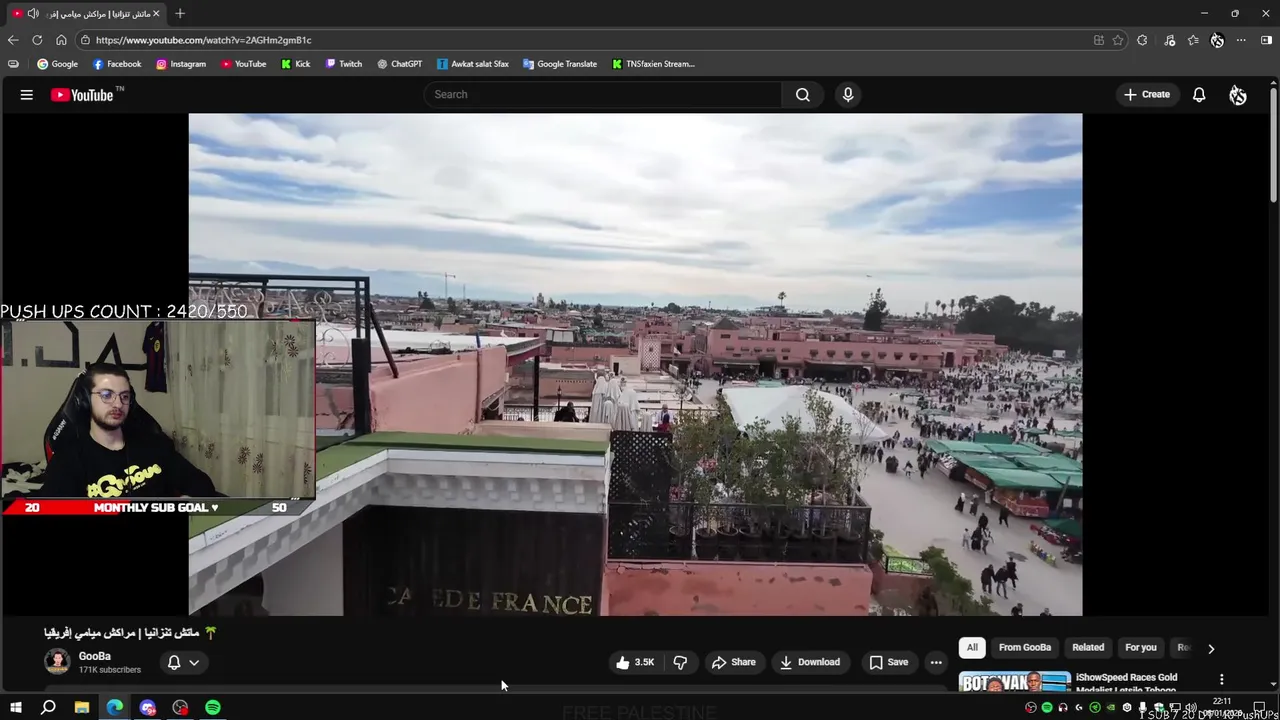
Task: Mute tab via speaker icon
Action: tap(33, 13)
